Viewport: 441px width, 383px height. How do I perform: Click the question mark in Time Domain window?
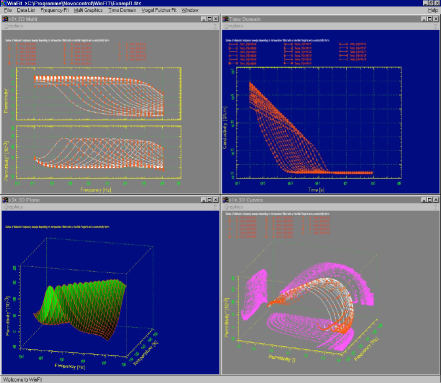(x=435, y=26)
